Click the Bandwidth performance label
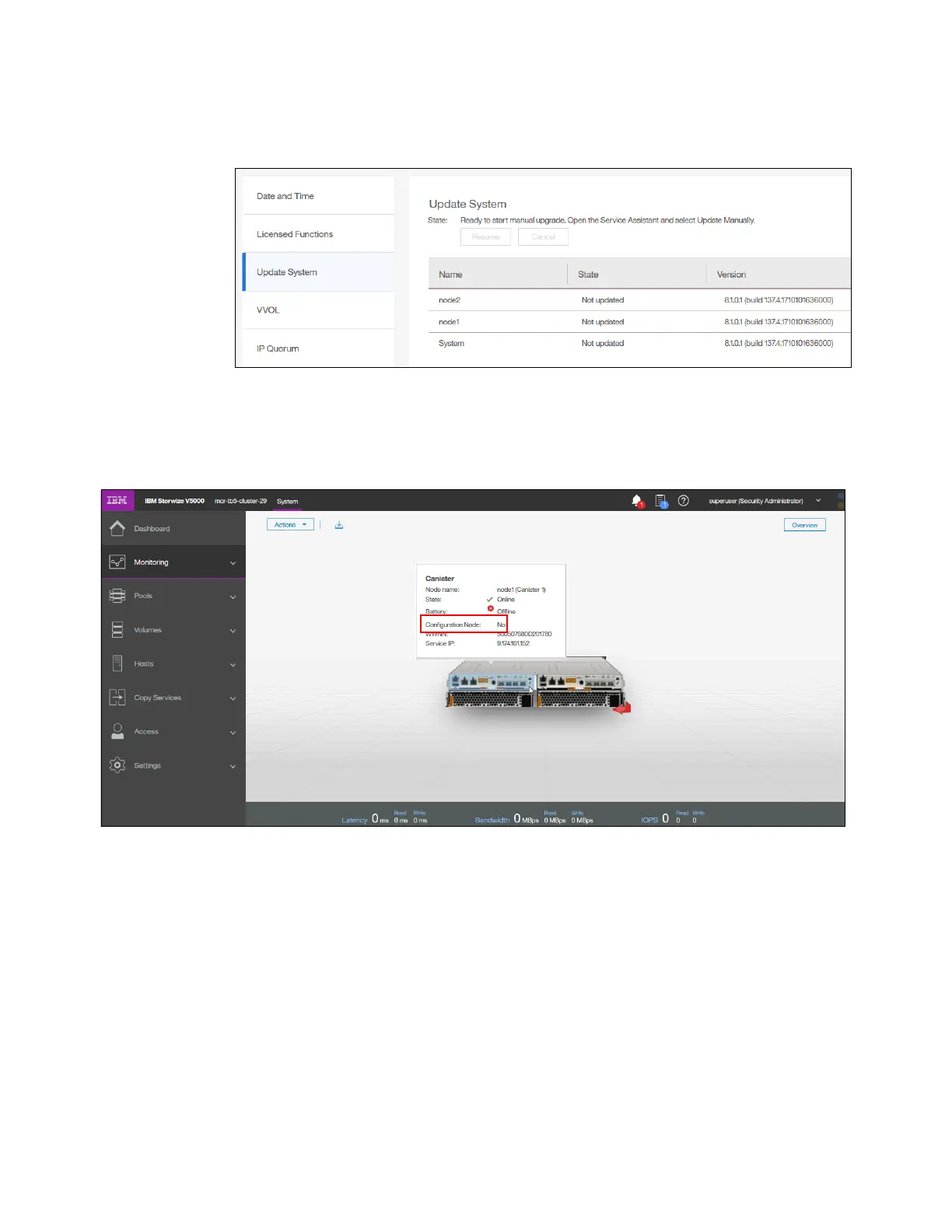 492,820
